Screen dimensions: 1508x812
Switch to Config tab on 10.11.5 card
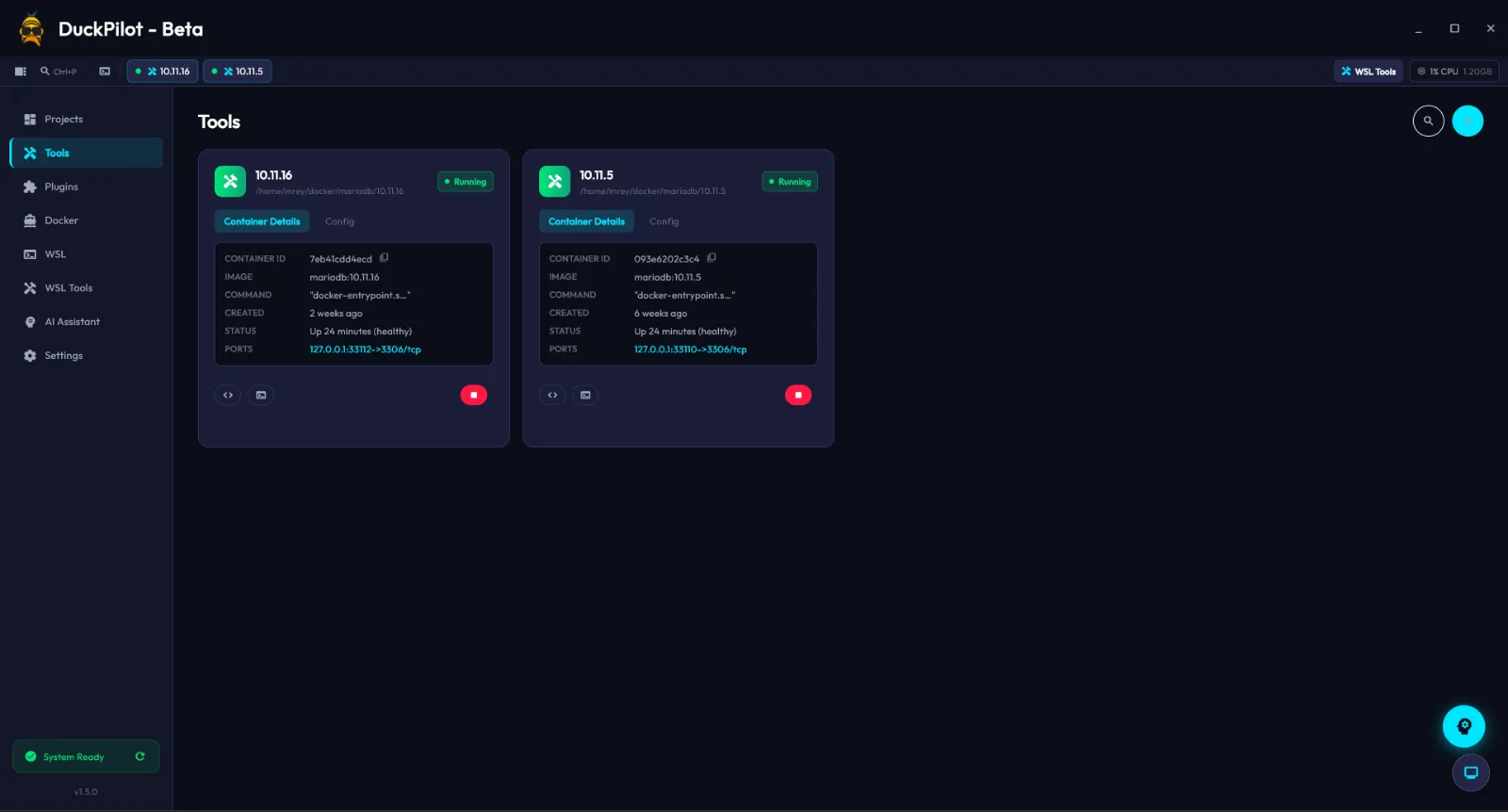click(x=664, y=221)
